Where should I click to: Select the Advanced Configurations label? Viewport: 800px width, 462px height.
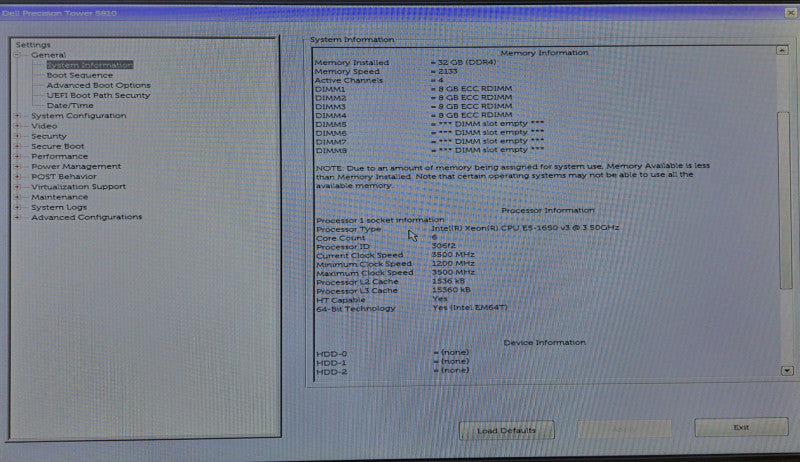86,217
